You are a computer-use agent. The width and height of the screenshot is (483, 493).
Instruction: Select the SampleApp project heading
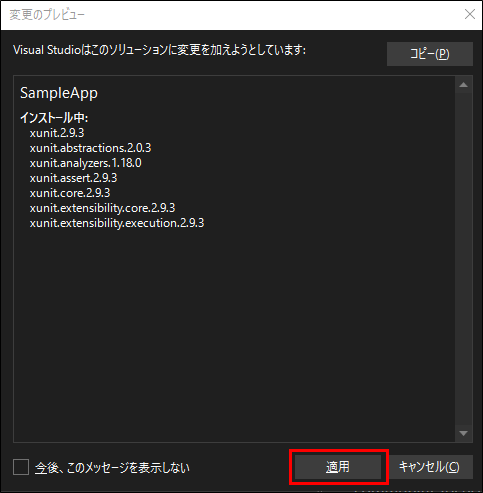59,93
